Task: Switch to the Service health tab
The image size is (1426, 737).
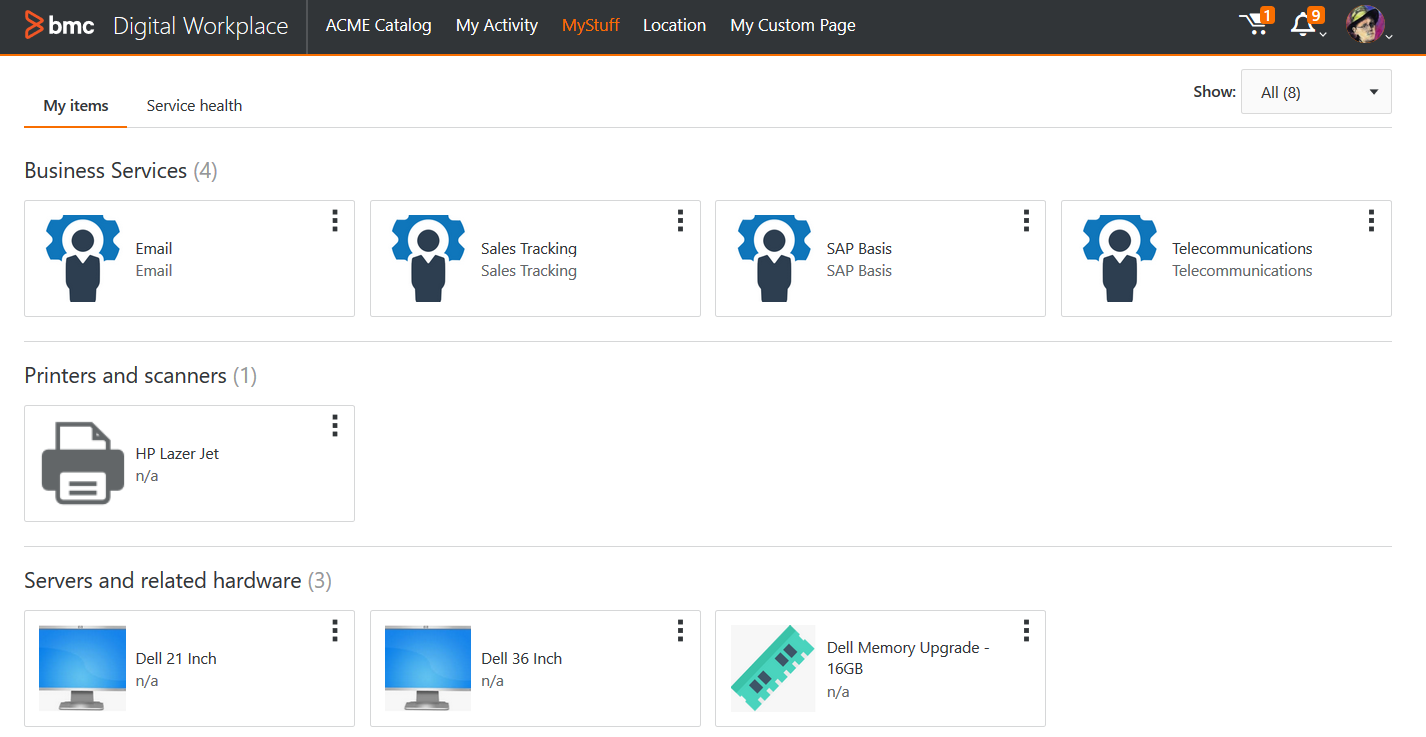Action: pyautogui.click(x=194, y=106)
